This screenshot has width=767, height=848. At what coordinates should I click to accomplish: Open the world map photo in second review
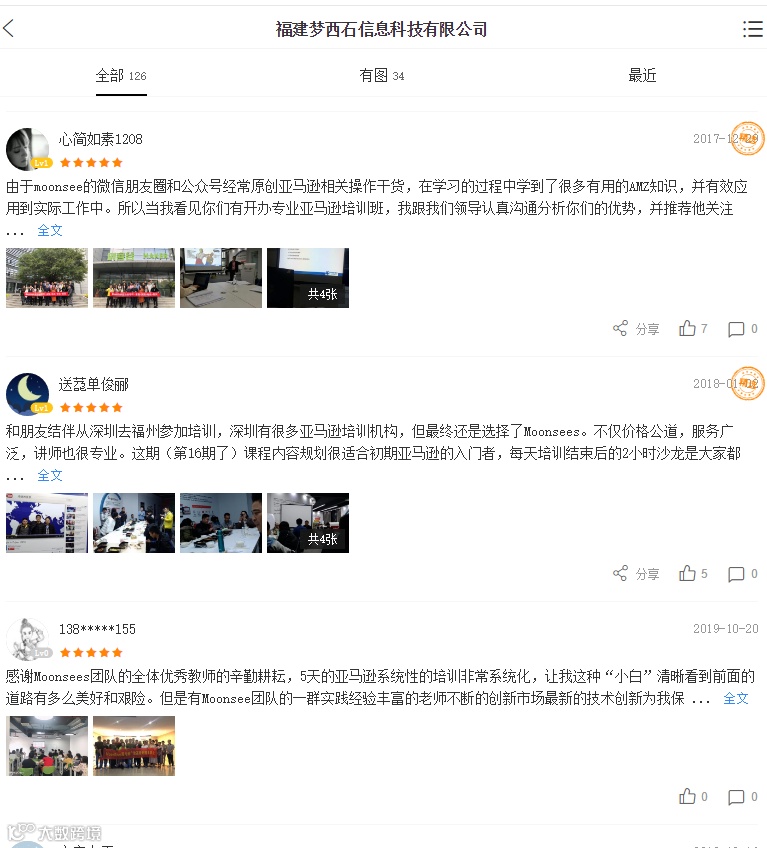point(47,523)
